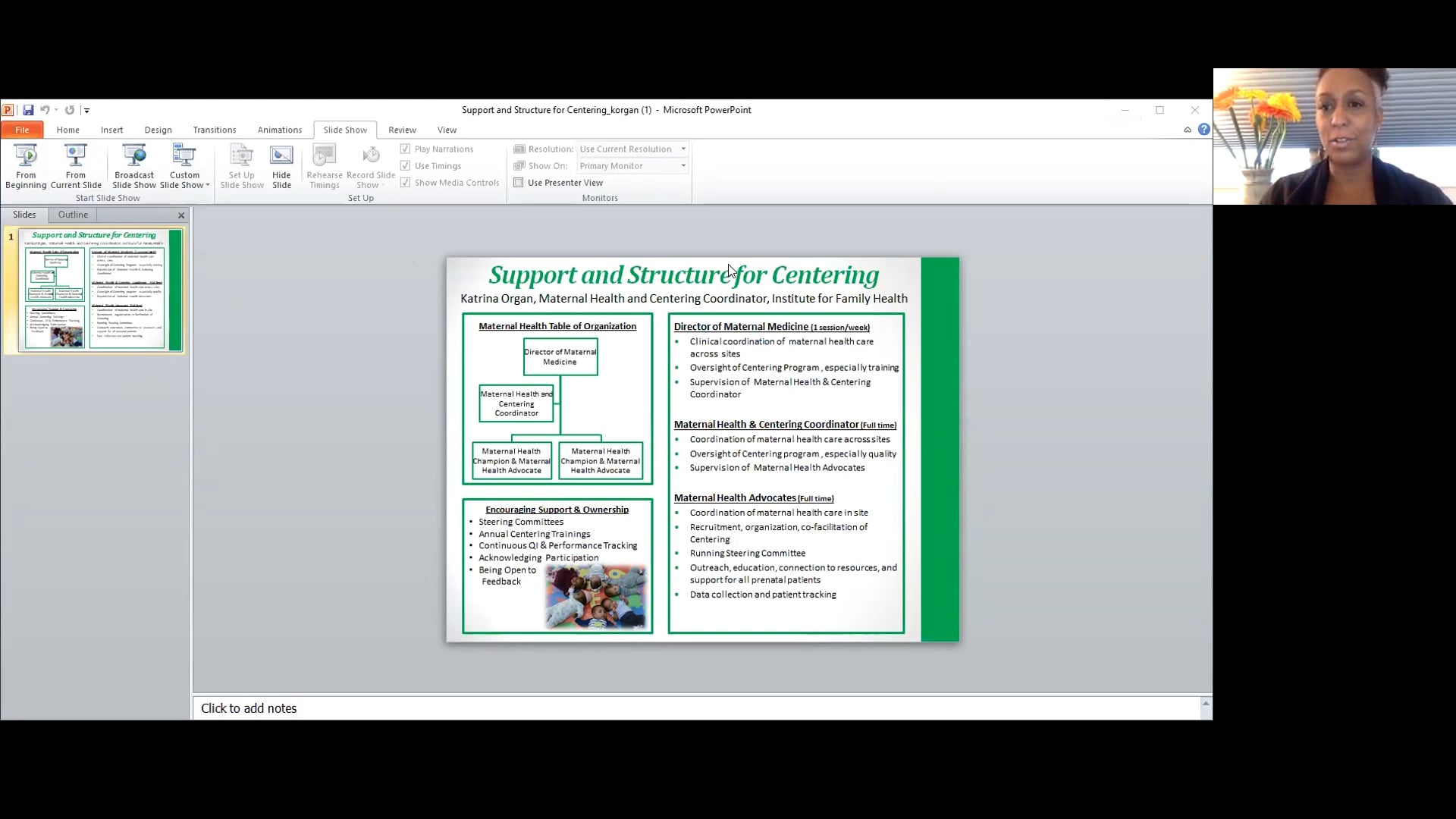Switch to the Home ribbon tab

(67, 130)
